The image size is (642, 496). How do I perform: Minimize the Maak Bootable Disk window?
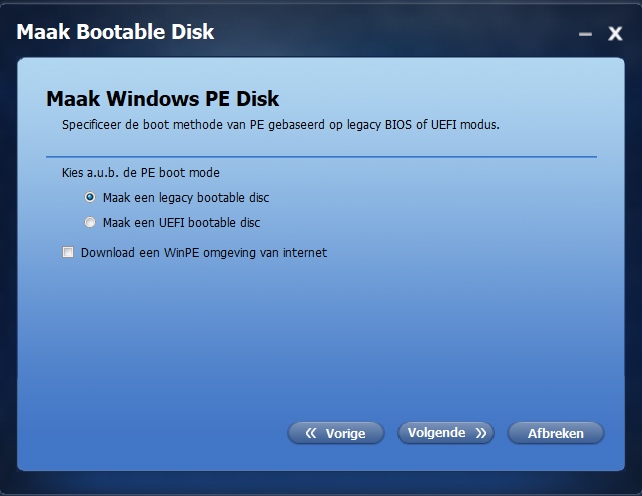pyautogui.click(x=585, y=34)
